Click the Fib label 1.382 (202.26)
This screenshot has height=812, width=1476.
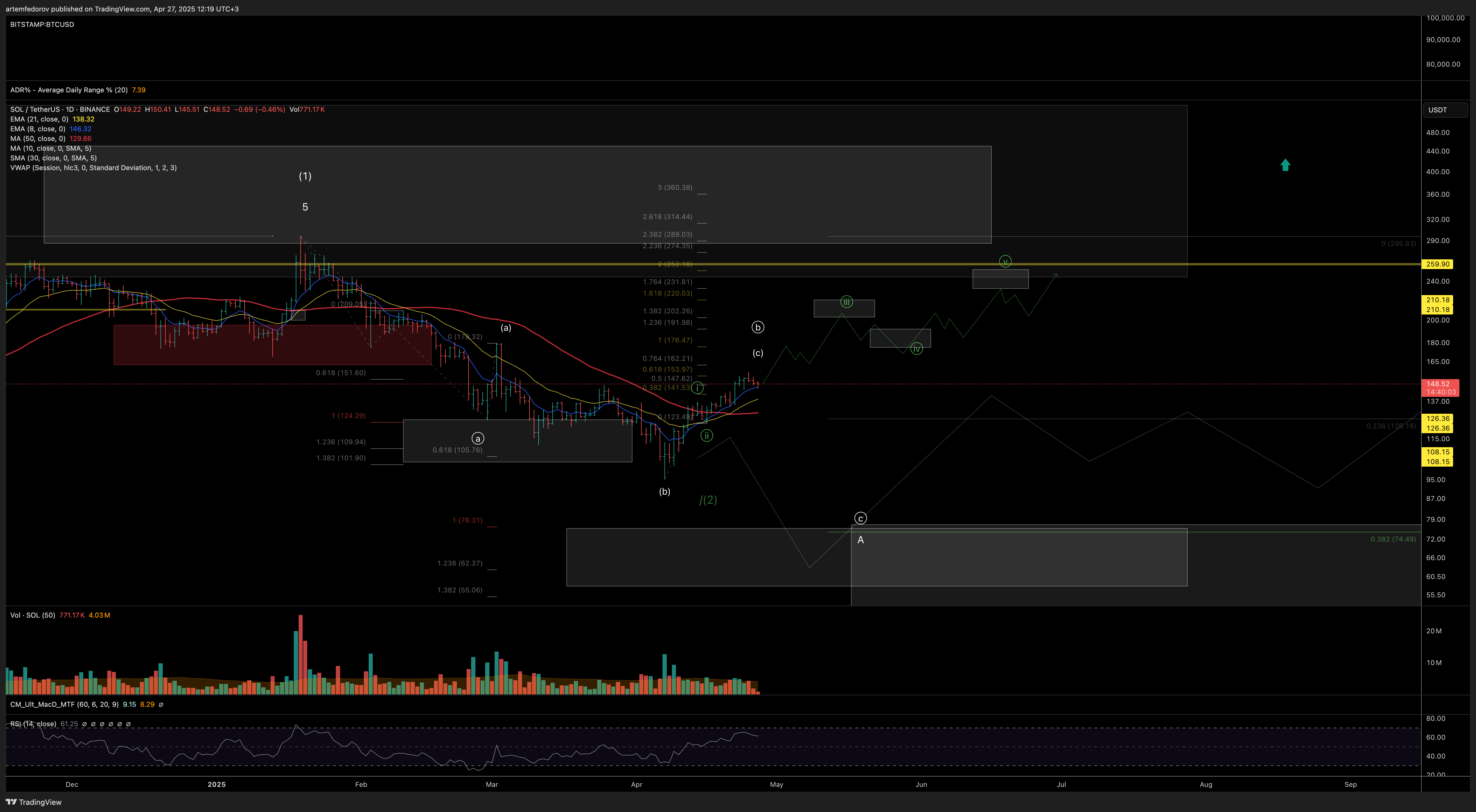tap(668, 311)
